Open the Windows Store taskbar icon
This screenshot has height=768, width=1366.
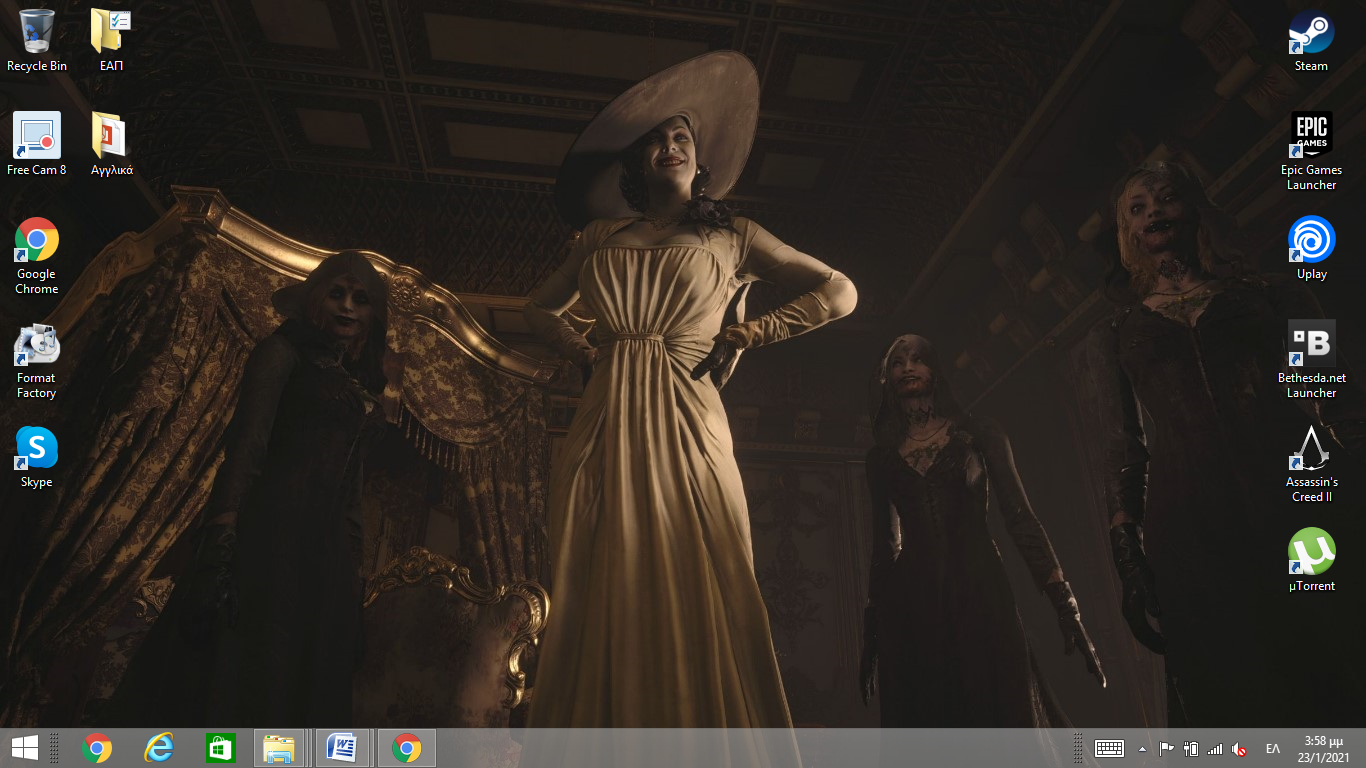(220, 748)
